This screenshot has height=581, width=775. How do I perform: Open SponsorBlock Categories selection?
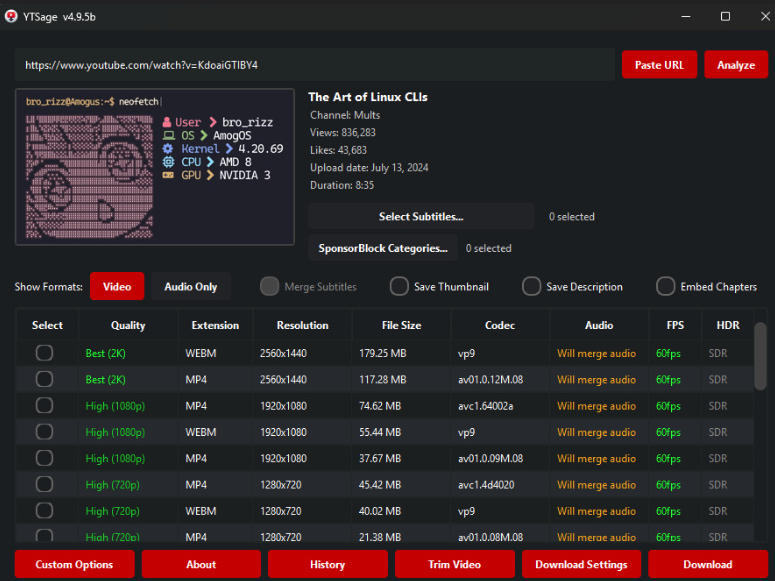383,248
